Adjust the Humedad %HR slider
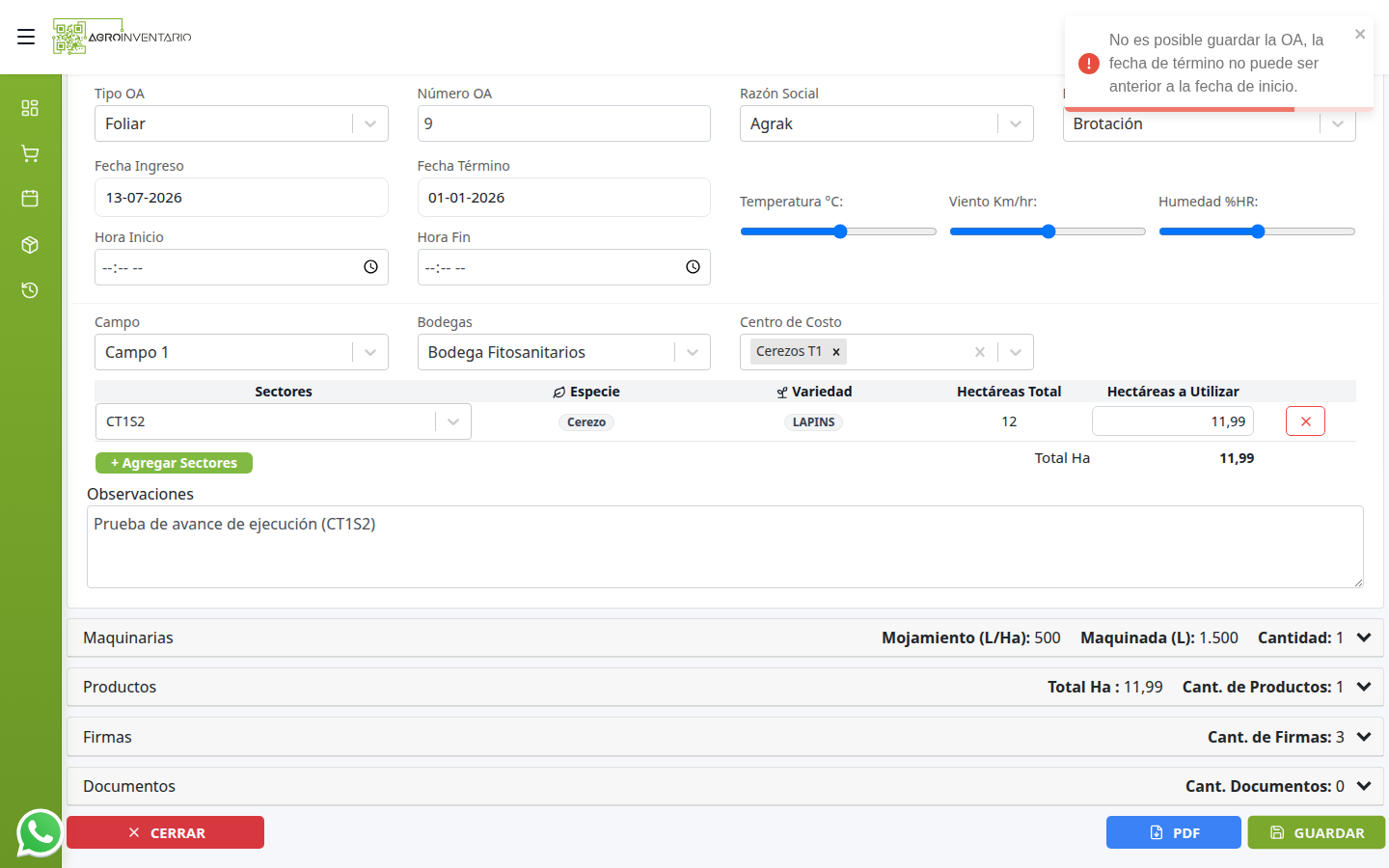The image size is (1389, 868). (x=1257, y=231)
